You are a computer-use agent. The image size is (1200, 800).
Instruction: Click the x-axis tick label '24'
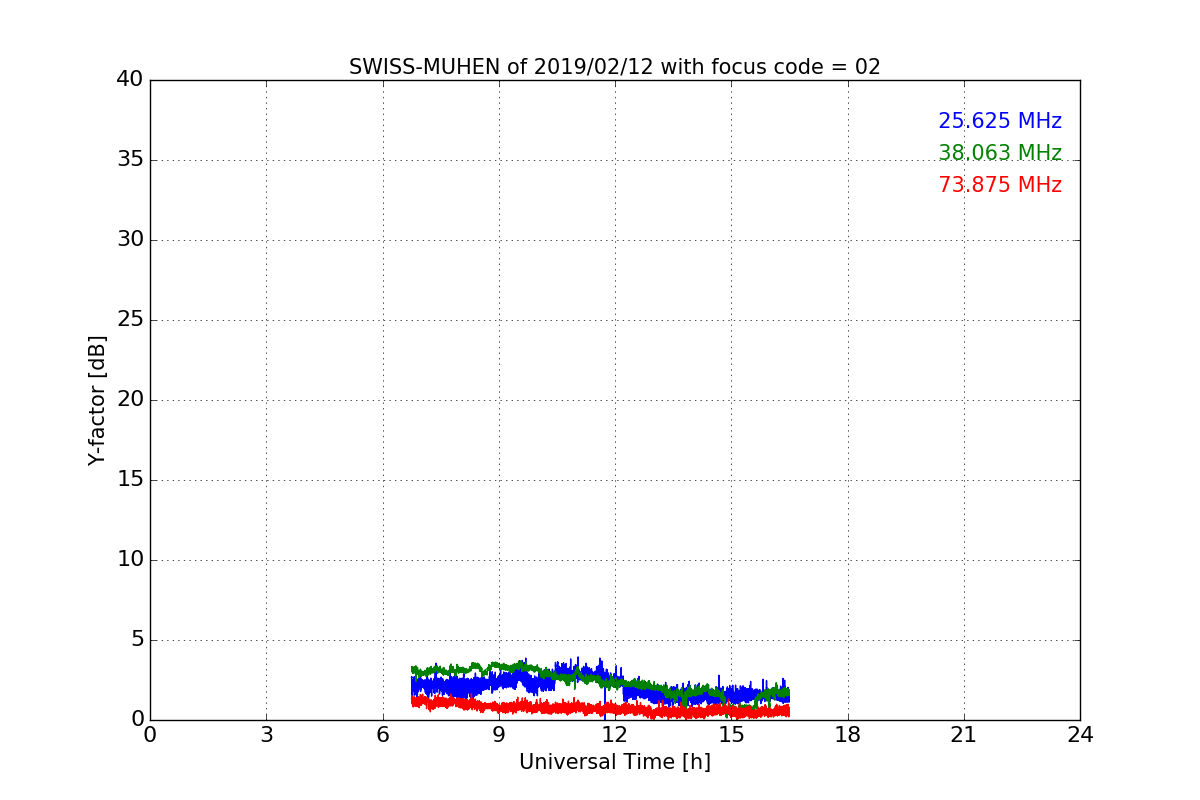(1080, 734)
